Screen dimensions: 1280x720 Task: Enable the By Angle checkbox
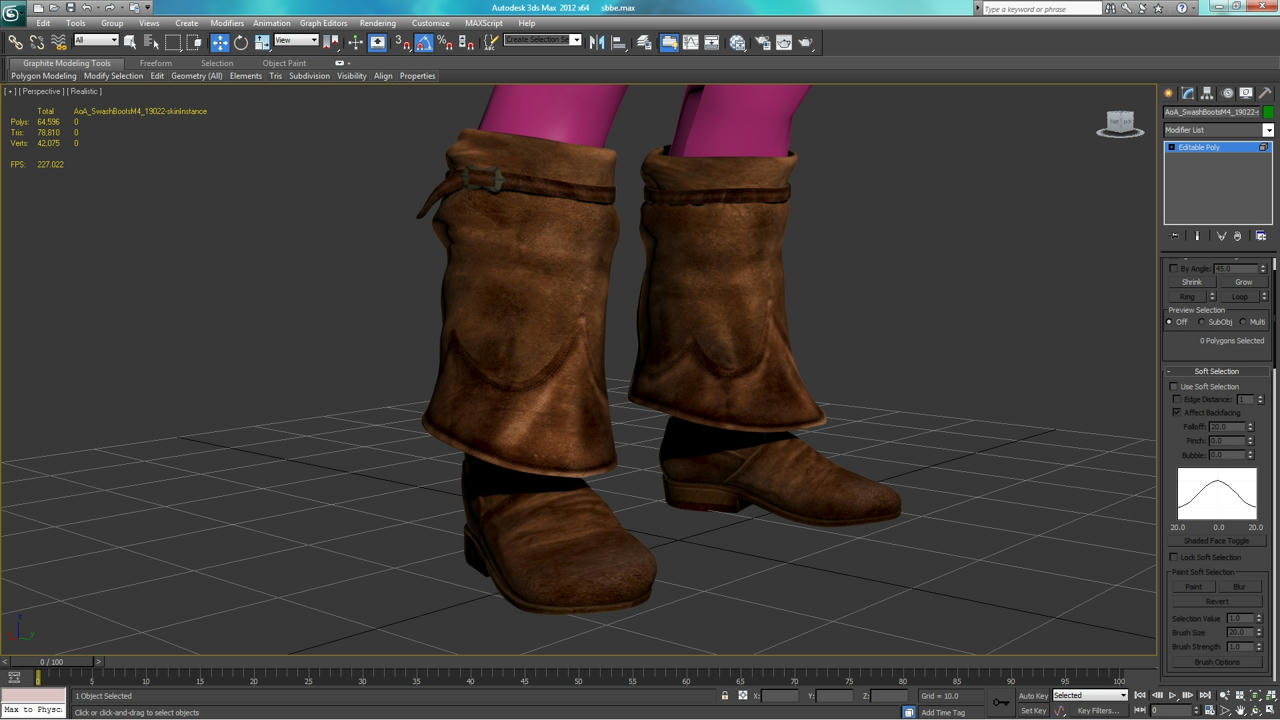[x=1174, y=268]
